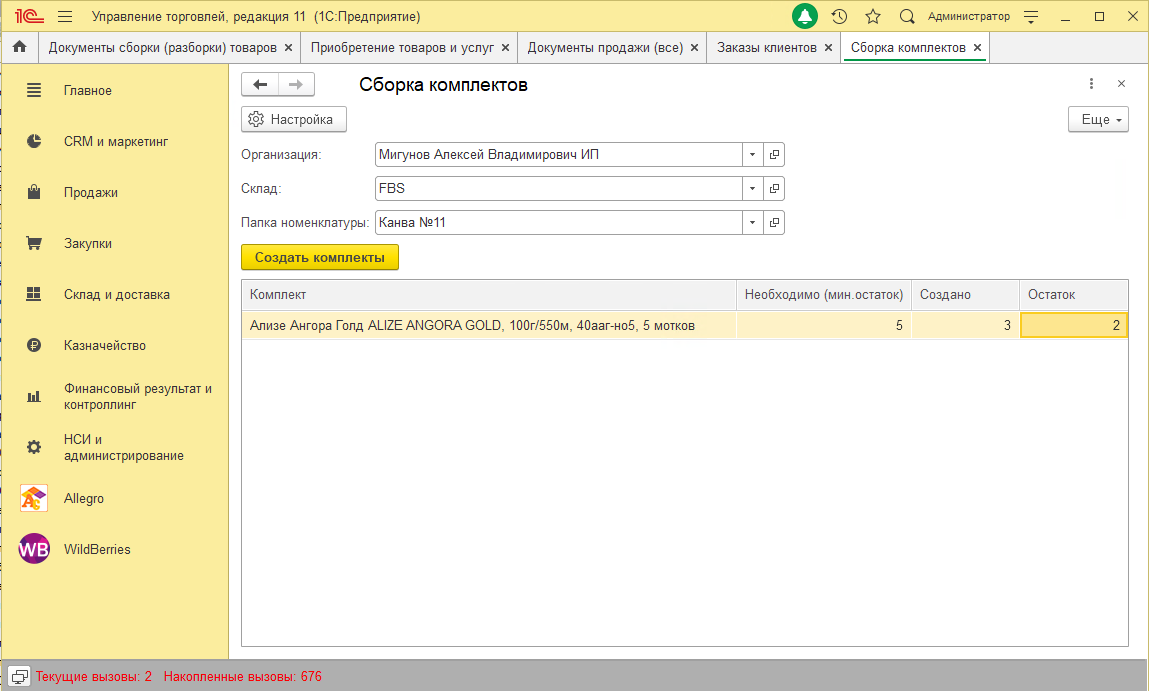
Task: Click the Необходимо (мин.остаток) column header
Action: (x=824, y=295)
